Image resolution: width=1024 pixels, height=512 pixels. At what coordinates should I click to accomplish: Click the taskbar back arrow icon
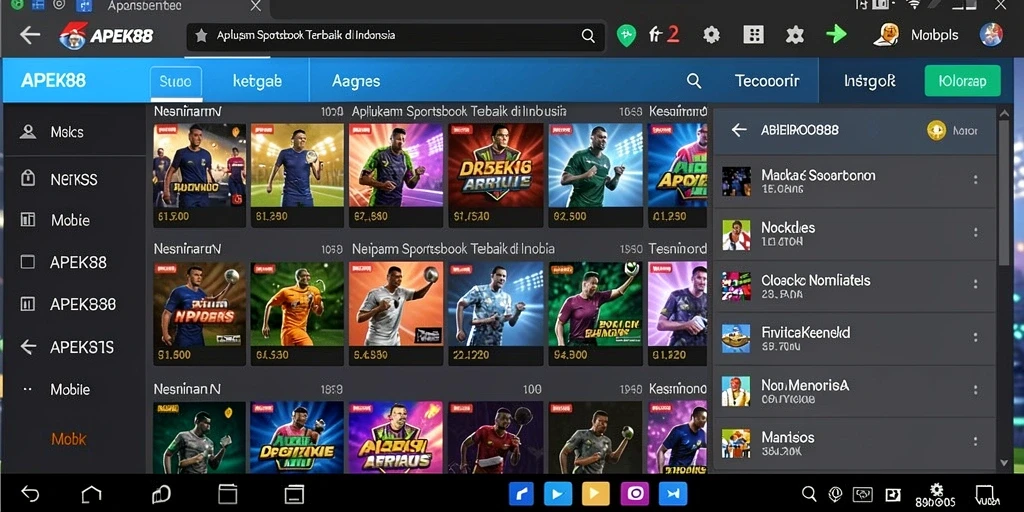30,494
